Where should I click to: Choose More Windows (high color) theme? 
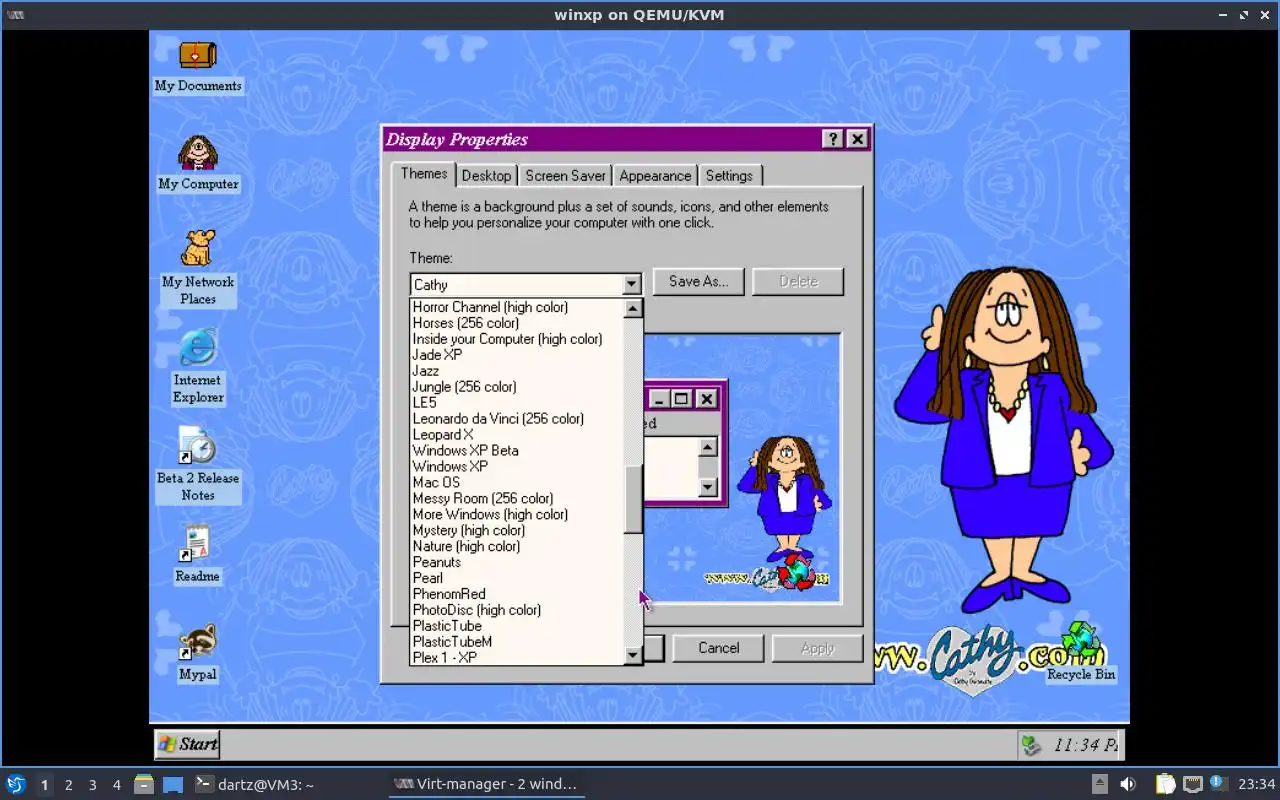pyautogui.click(x=518, y=515)
